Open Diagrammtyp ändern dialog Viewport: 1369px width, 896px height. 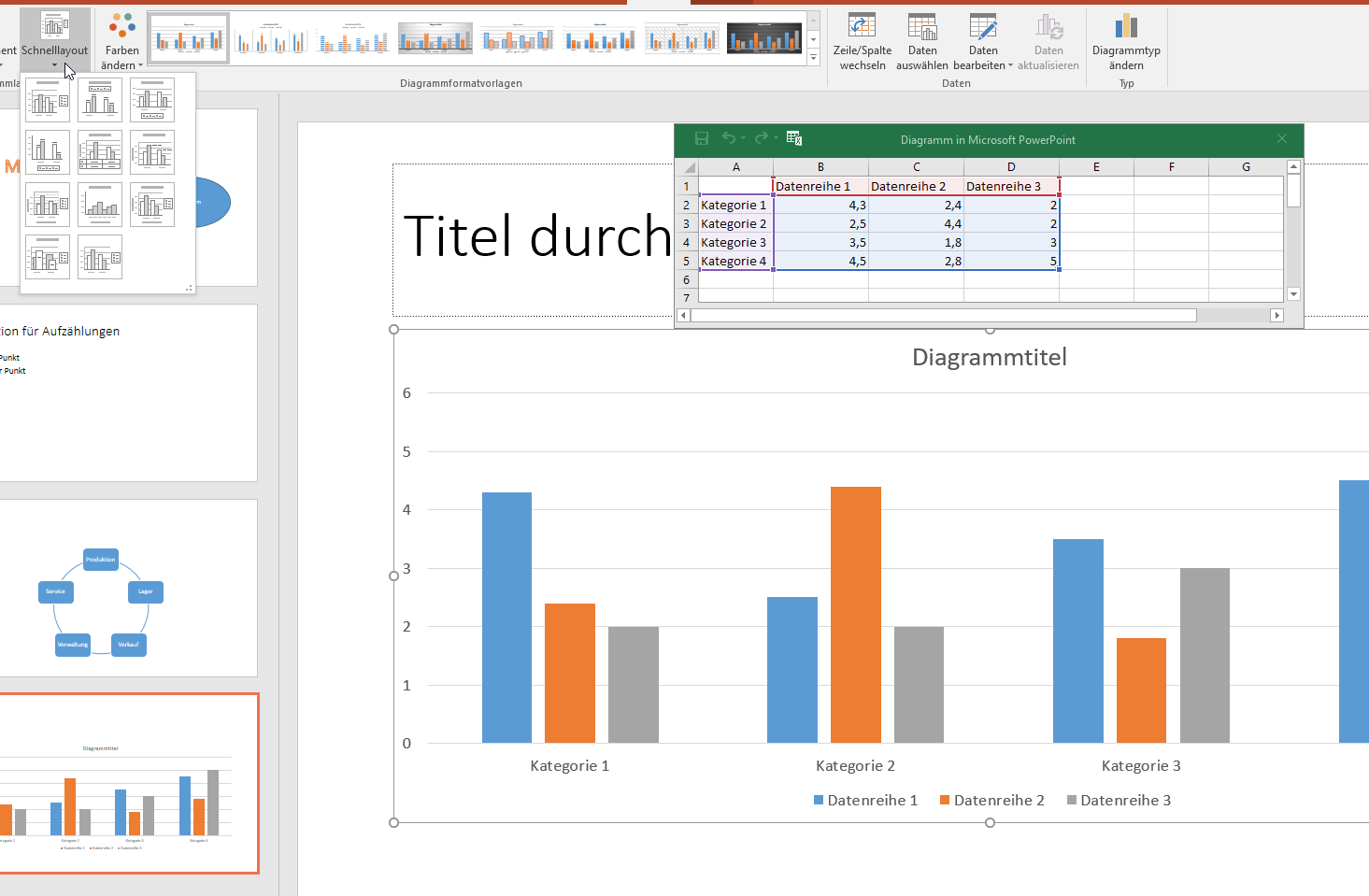pyautogui.click(x=1126, y=41)
